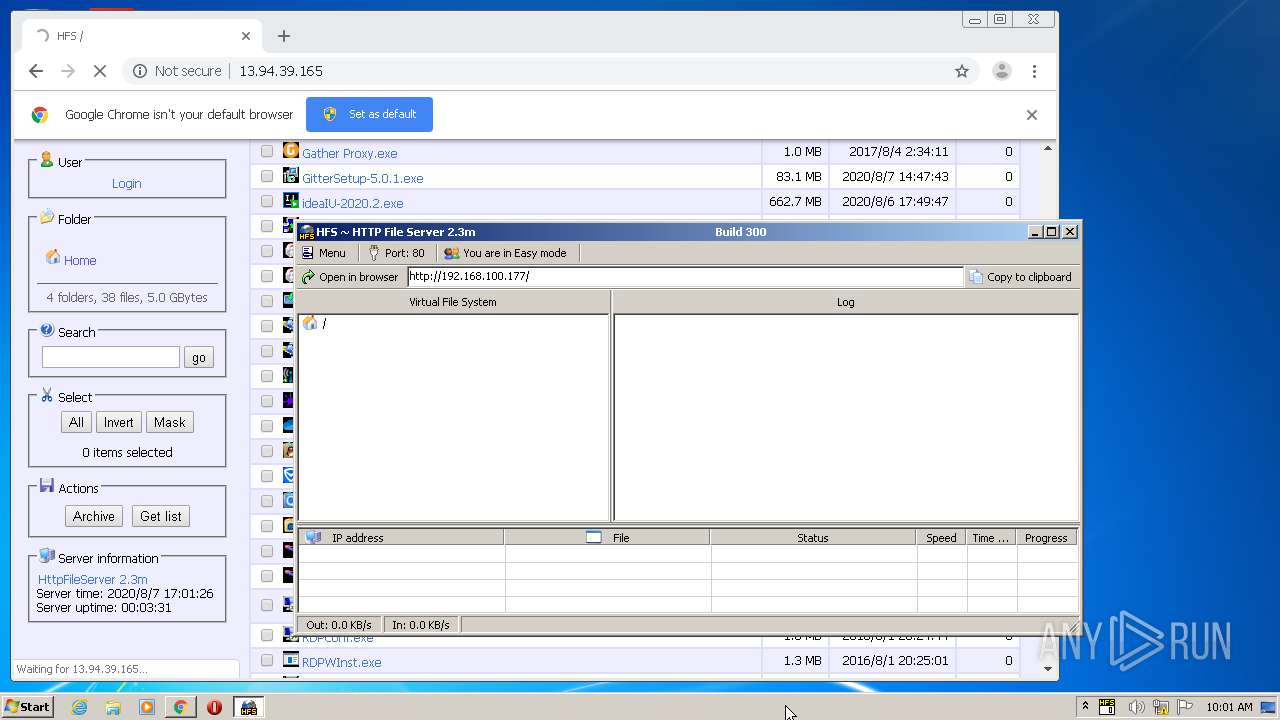Click the HFS taskbar button
Screen dimensions: 1280x720
[248, 707]
